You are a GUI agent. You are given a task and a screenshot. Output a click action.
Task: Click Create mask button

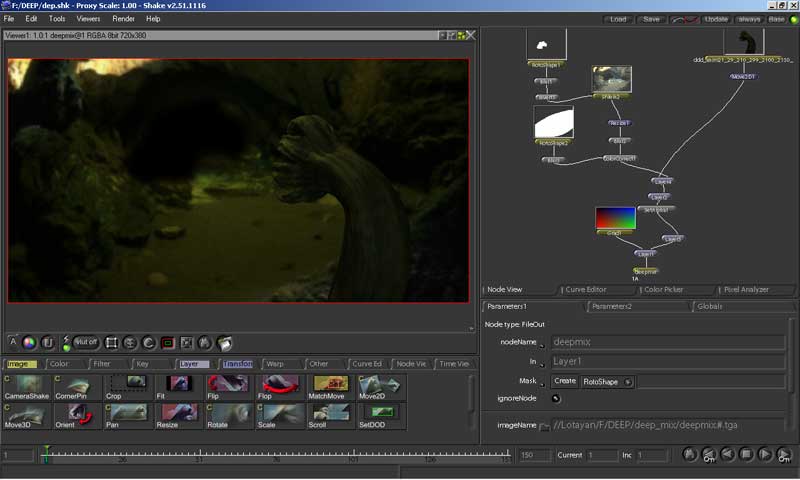pos(565,381)
